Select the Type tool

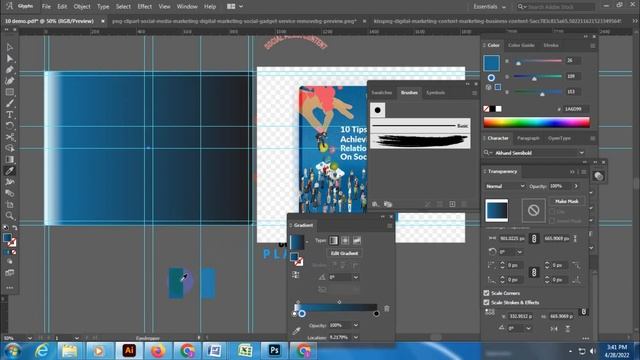click(x=9, y=115)
